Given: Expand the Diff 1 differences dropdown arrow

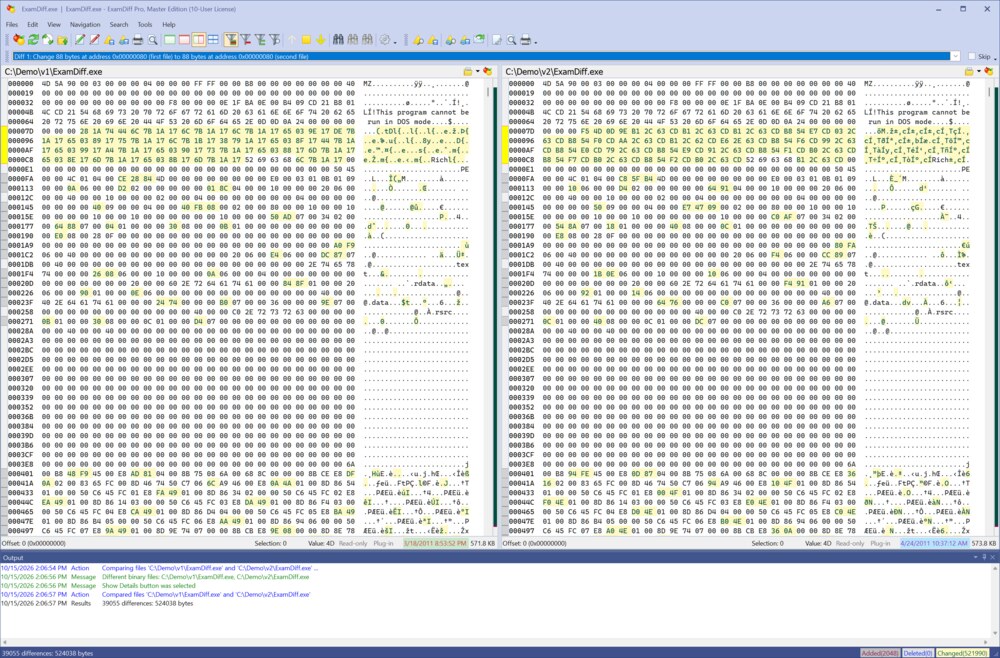Looking at the screenshot, I should [955, 56].
